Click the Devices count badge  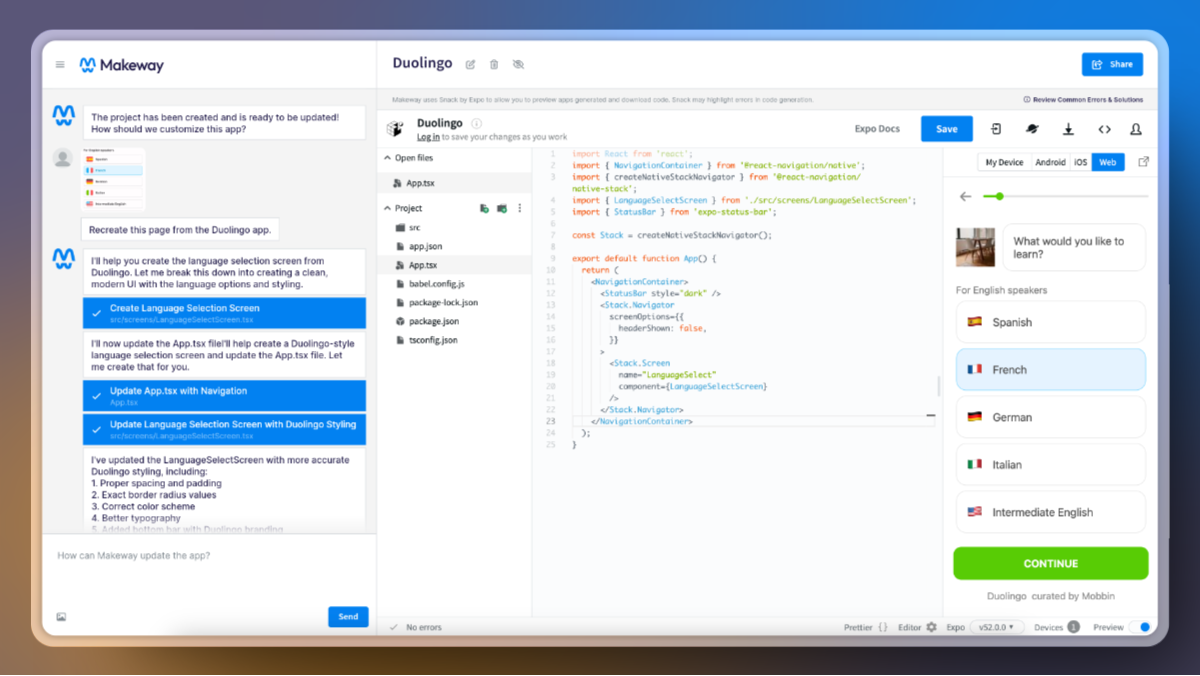(x=1073, y=627)
